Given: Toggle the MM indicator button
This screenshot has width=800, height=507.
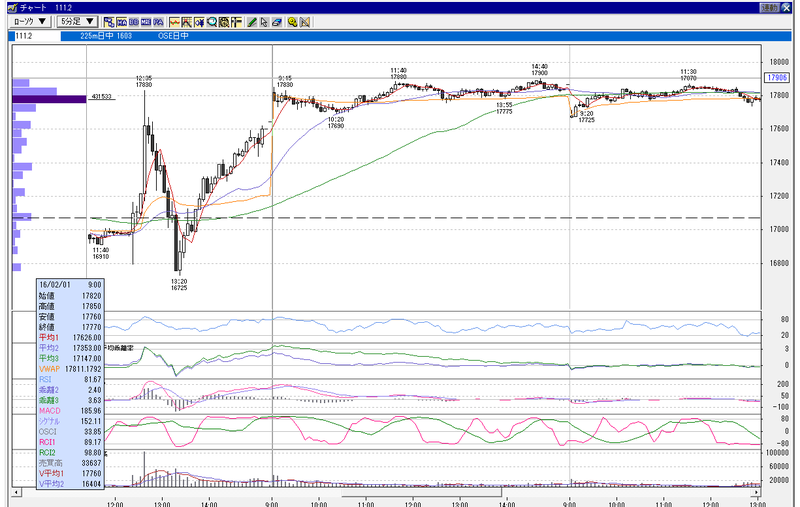Looking at the screenshot, I should tap(146, 22).
